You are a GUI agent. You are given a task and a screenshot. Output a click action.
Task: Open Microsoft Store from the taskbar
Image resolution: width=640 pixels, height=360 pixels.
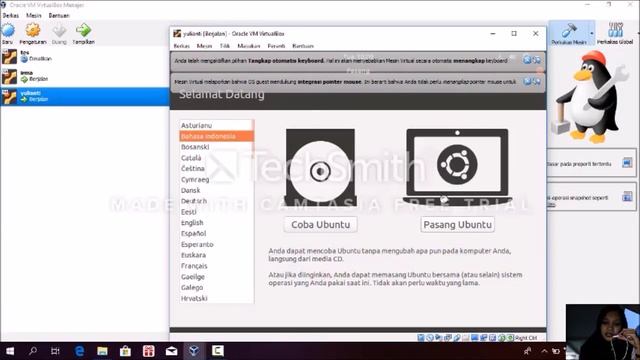[125, 351]
